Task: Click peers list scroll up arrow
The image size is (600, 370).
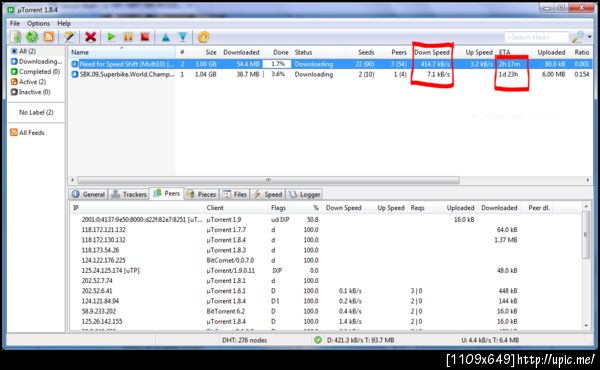Action: pos(586,207)
